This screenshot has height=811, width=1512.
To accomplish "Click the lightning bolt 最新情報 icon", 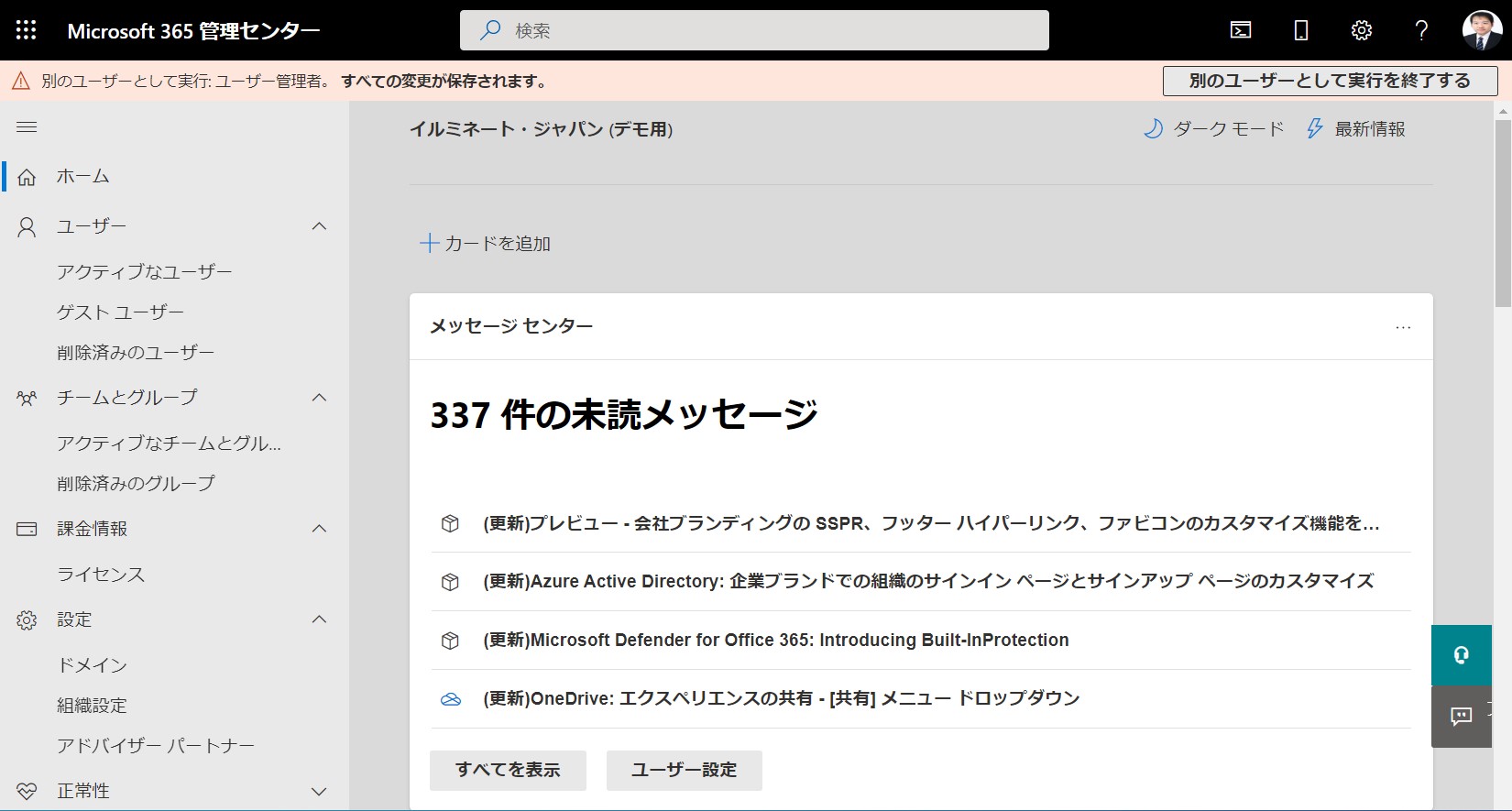I will pyautogui.click(x=1315, y=129).
